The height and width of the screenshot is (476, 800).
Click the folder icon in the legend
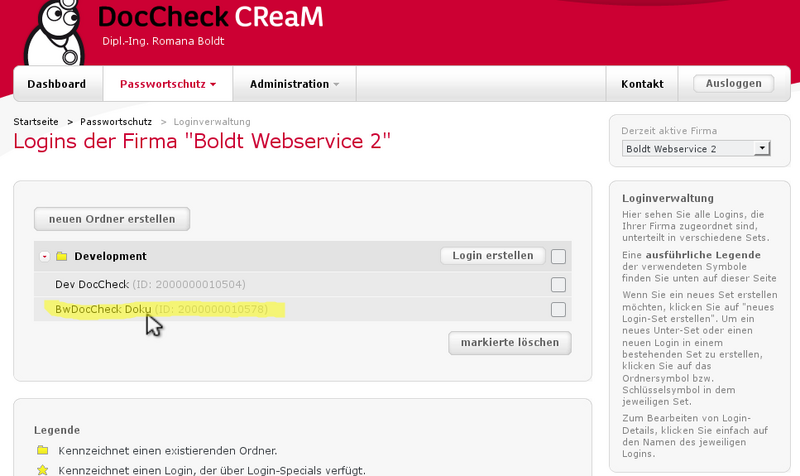(43, 450)
